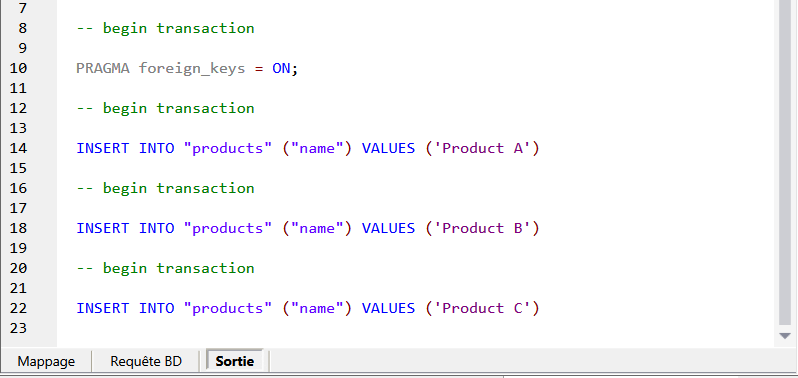
Task: Click the scrollbar down arrow
Action: 785,336
